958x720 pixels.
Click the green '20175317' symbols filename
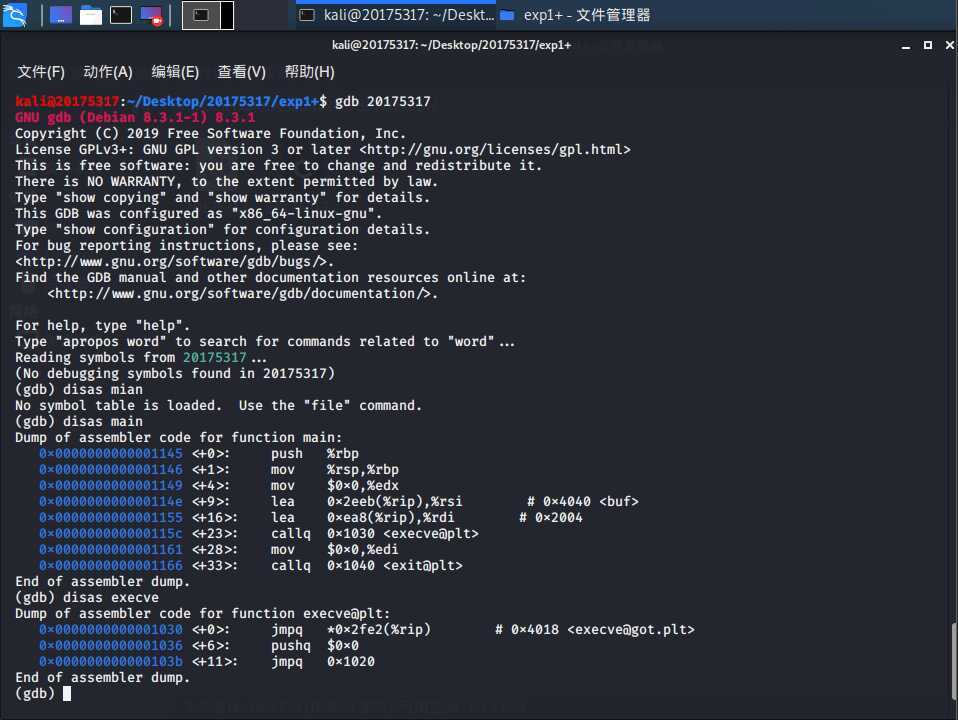[214, 358]
